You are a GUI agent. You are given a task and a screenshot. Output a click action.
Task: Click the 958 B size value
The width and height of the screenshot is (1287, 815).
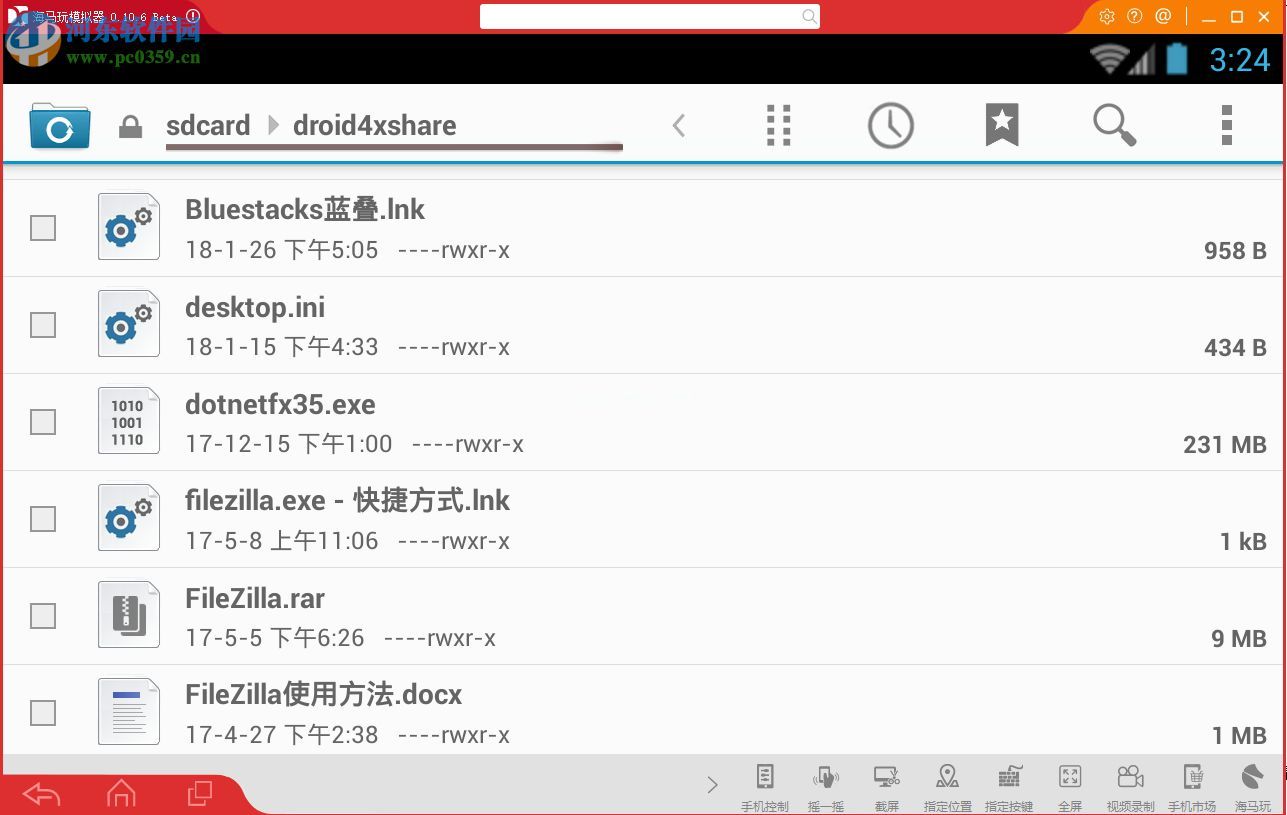(1235, 251)
